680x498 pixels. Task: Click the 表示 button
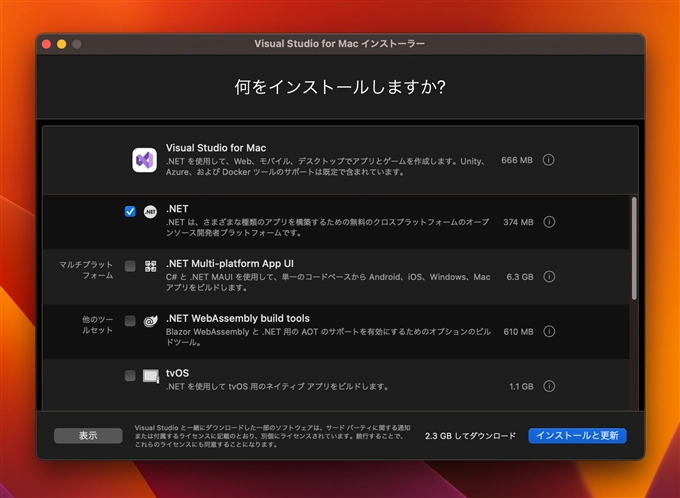pos(88,436)
